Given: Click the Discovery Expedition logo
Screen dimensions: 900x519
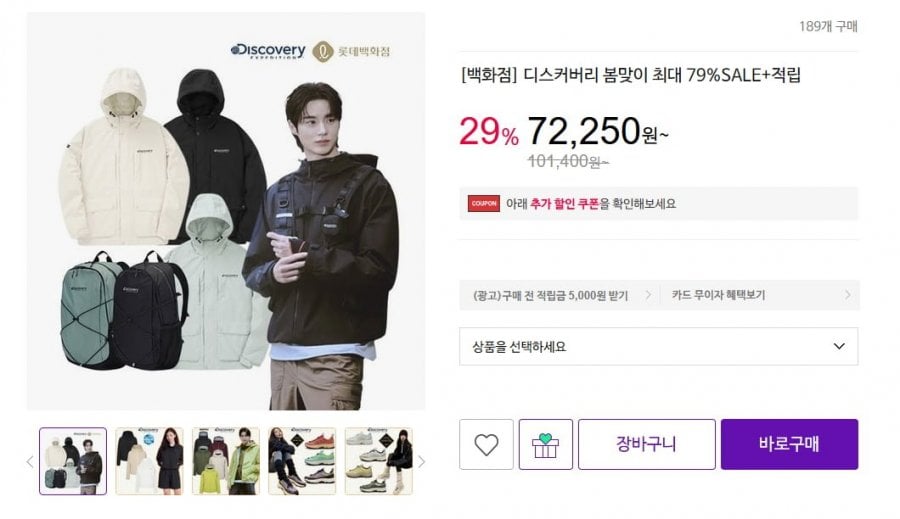Looking at the screenshot, I should coord(268,51).
